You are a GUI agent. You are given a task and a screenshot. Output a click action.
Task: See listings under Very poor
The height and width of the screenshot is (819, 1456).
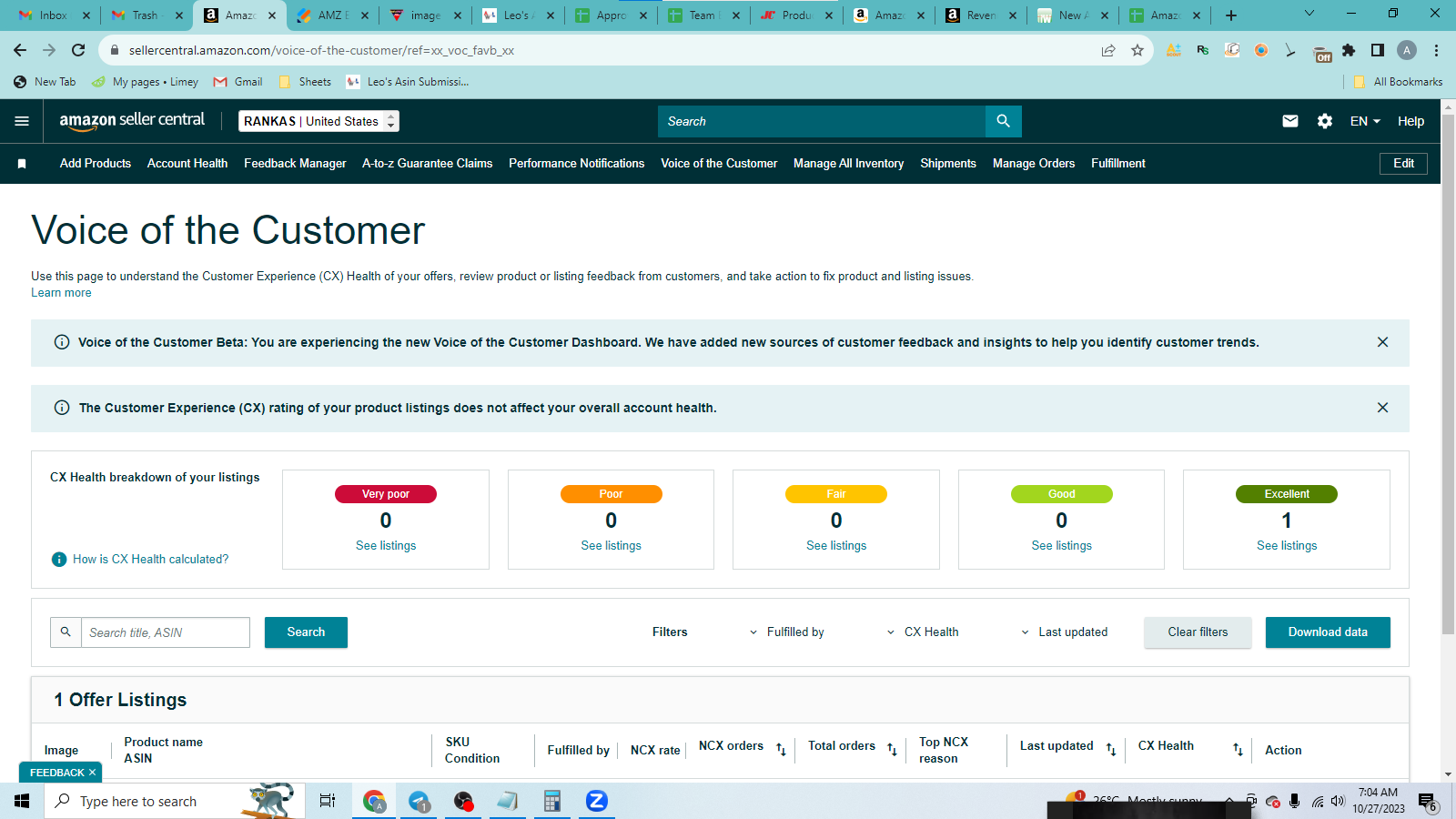click(x=386, y=546)
